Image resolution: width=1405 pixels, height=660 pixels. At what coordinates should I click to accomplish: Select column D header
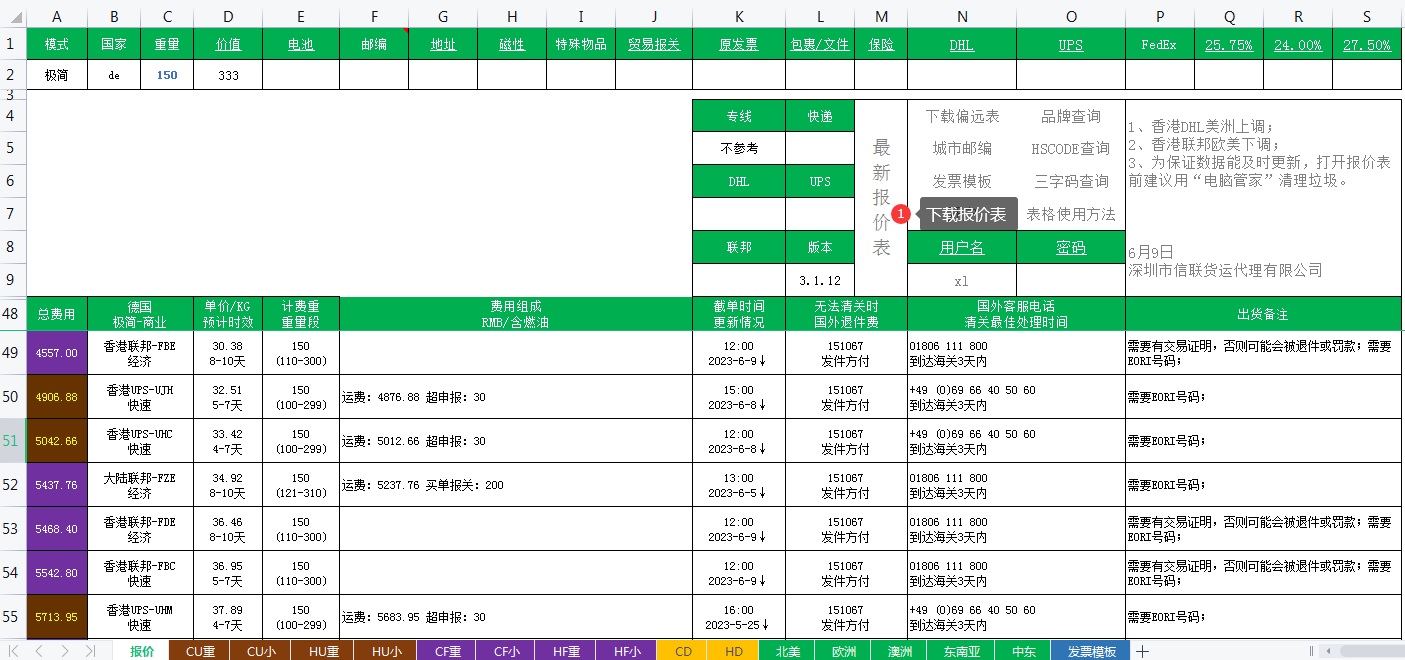coord(228,16)
